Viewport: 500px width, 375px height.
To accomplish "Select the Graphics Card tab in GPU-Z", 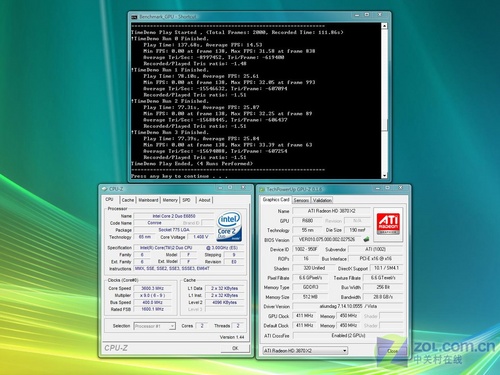I will (276, 200).
